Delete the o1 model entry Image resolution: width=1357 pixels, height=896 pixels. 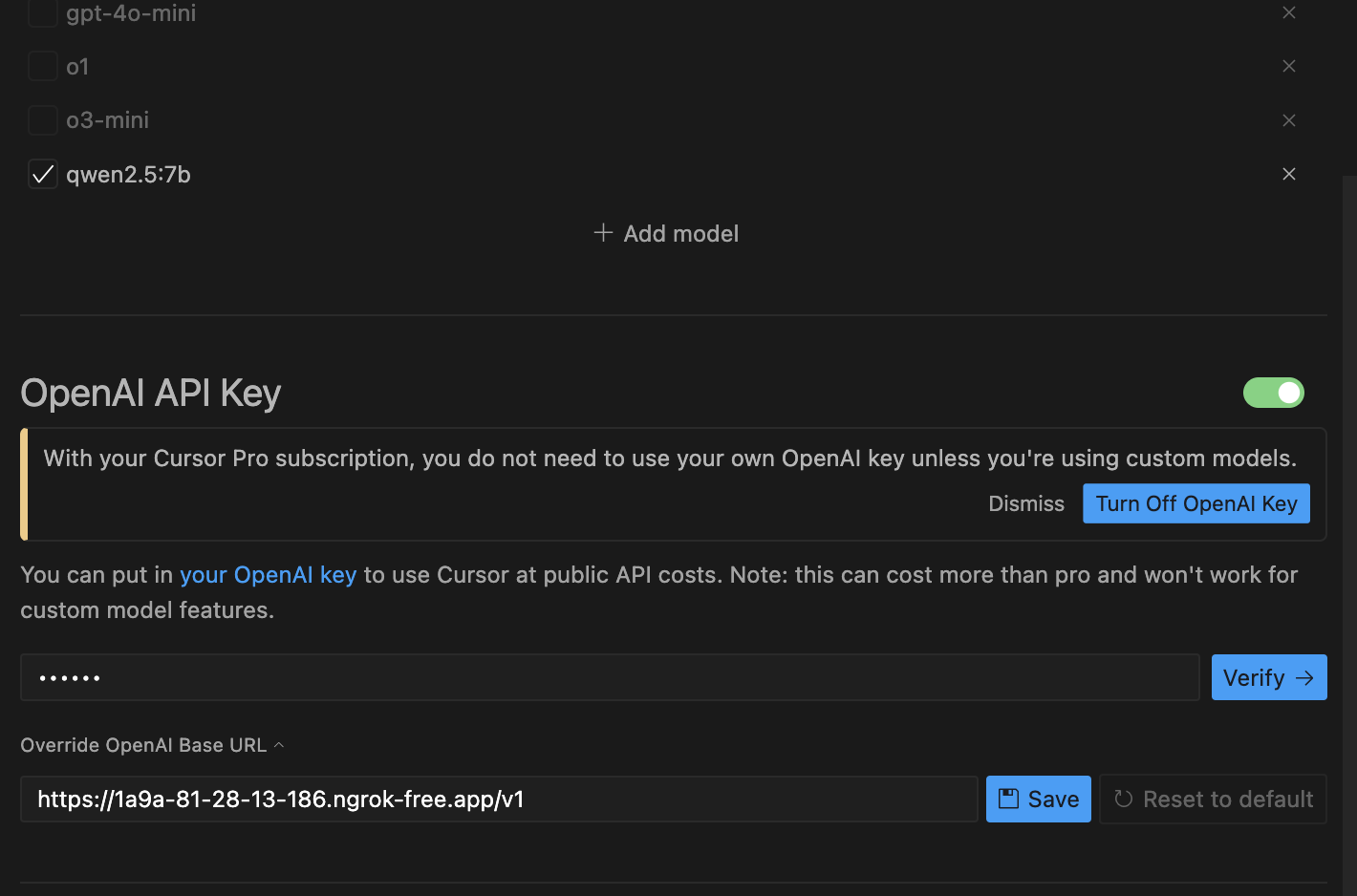[x=1288, y=66]
